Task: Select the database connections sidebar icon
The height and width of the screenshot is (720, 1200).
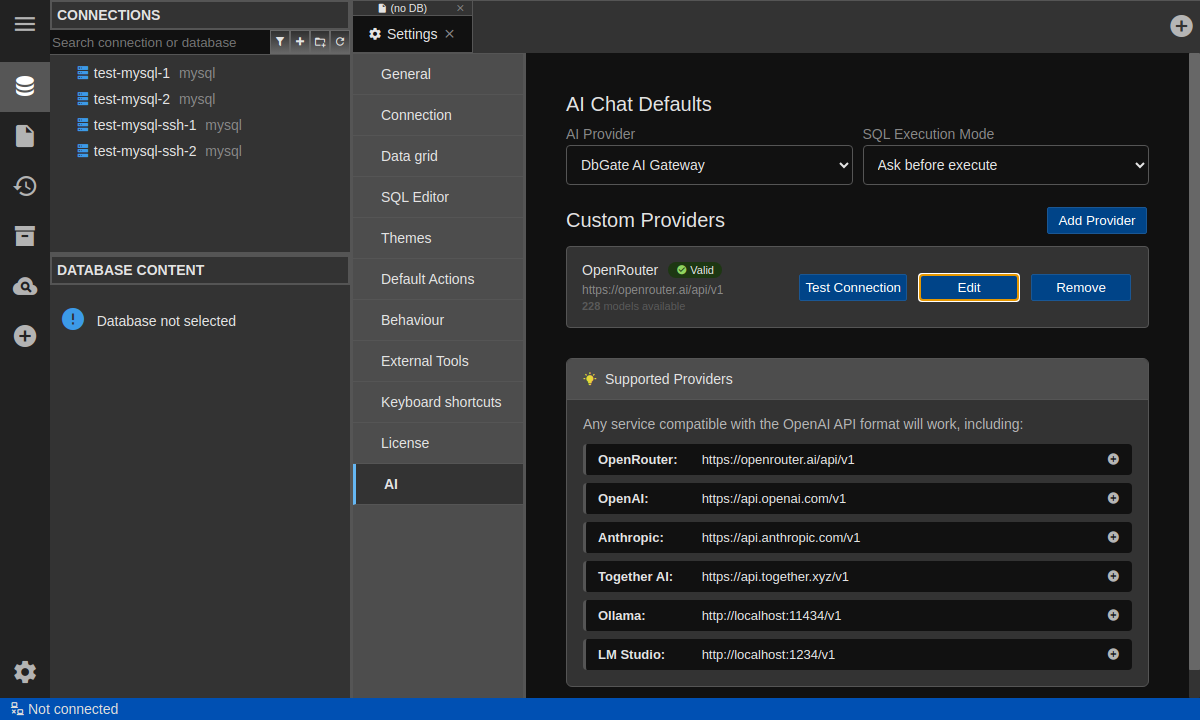Action: 25,86
